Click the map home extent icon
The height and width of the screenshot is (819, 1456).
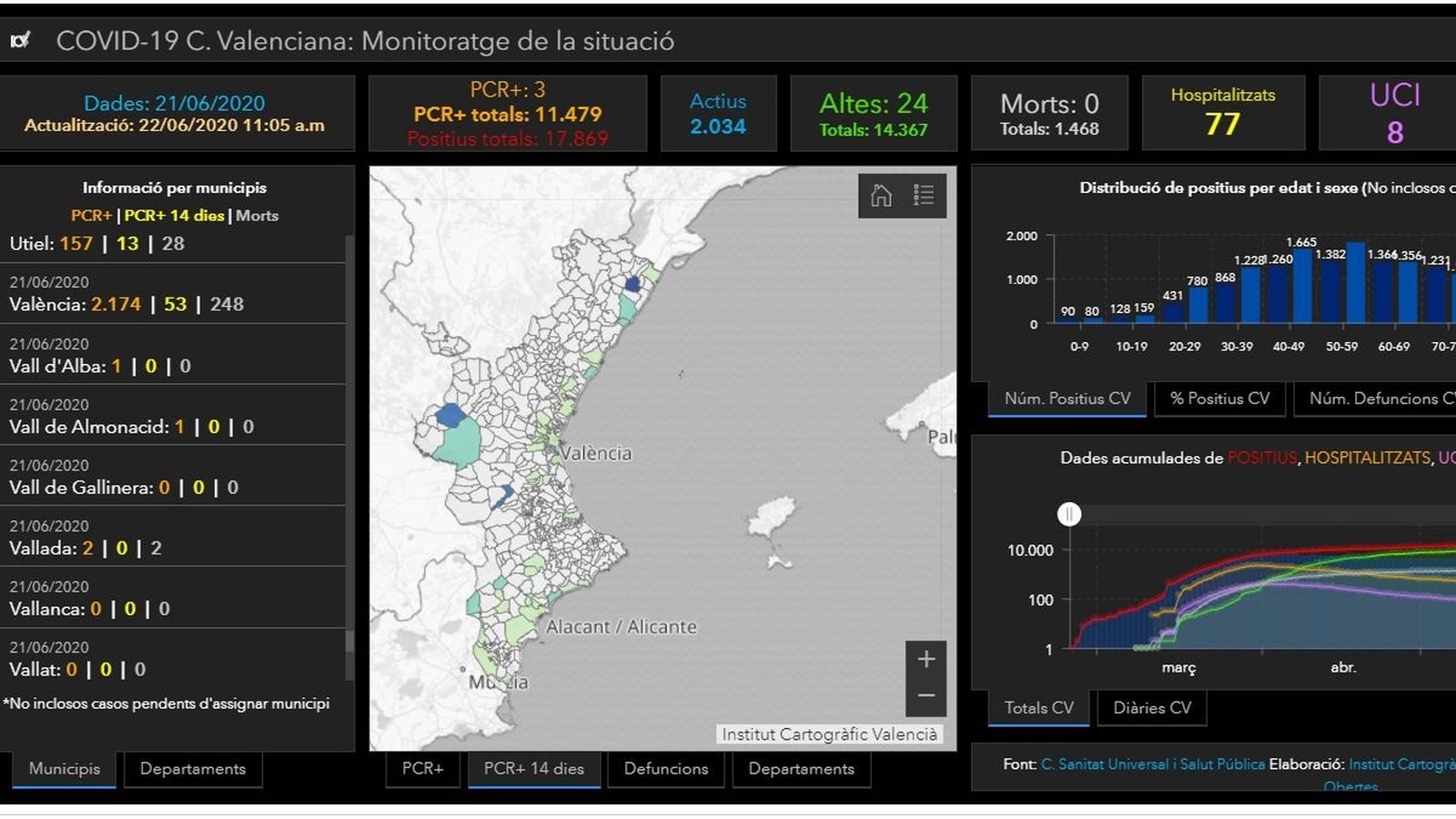(x=881, y=196)
